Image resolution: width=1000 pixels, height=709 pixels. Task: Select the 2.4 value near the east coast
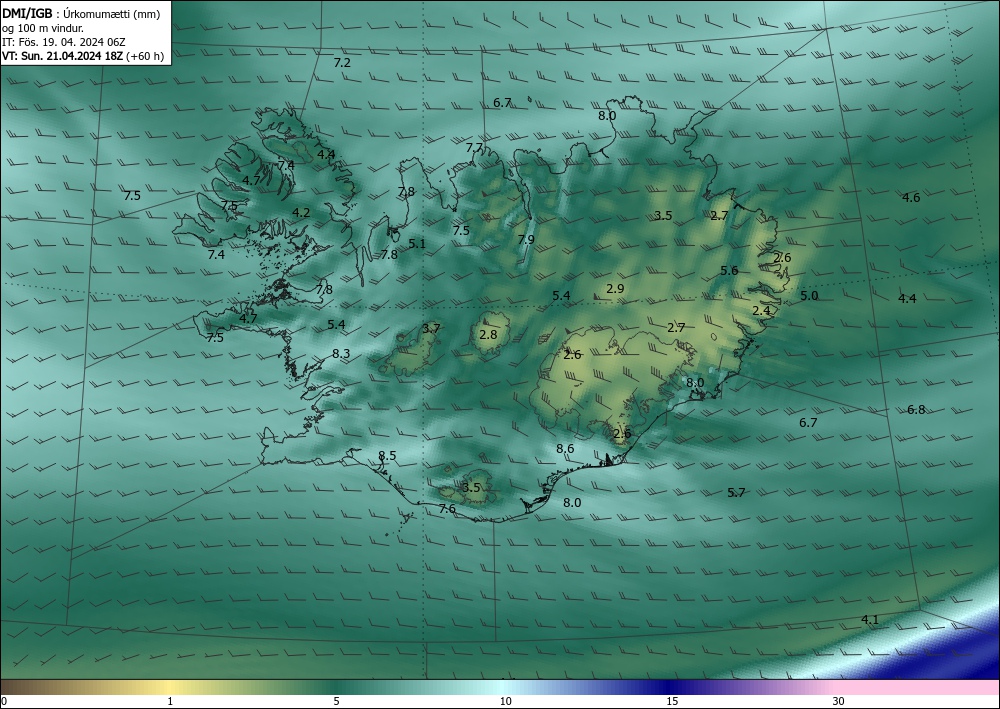coord(761,311)
